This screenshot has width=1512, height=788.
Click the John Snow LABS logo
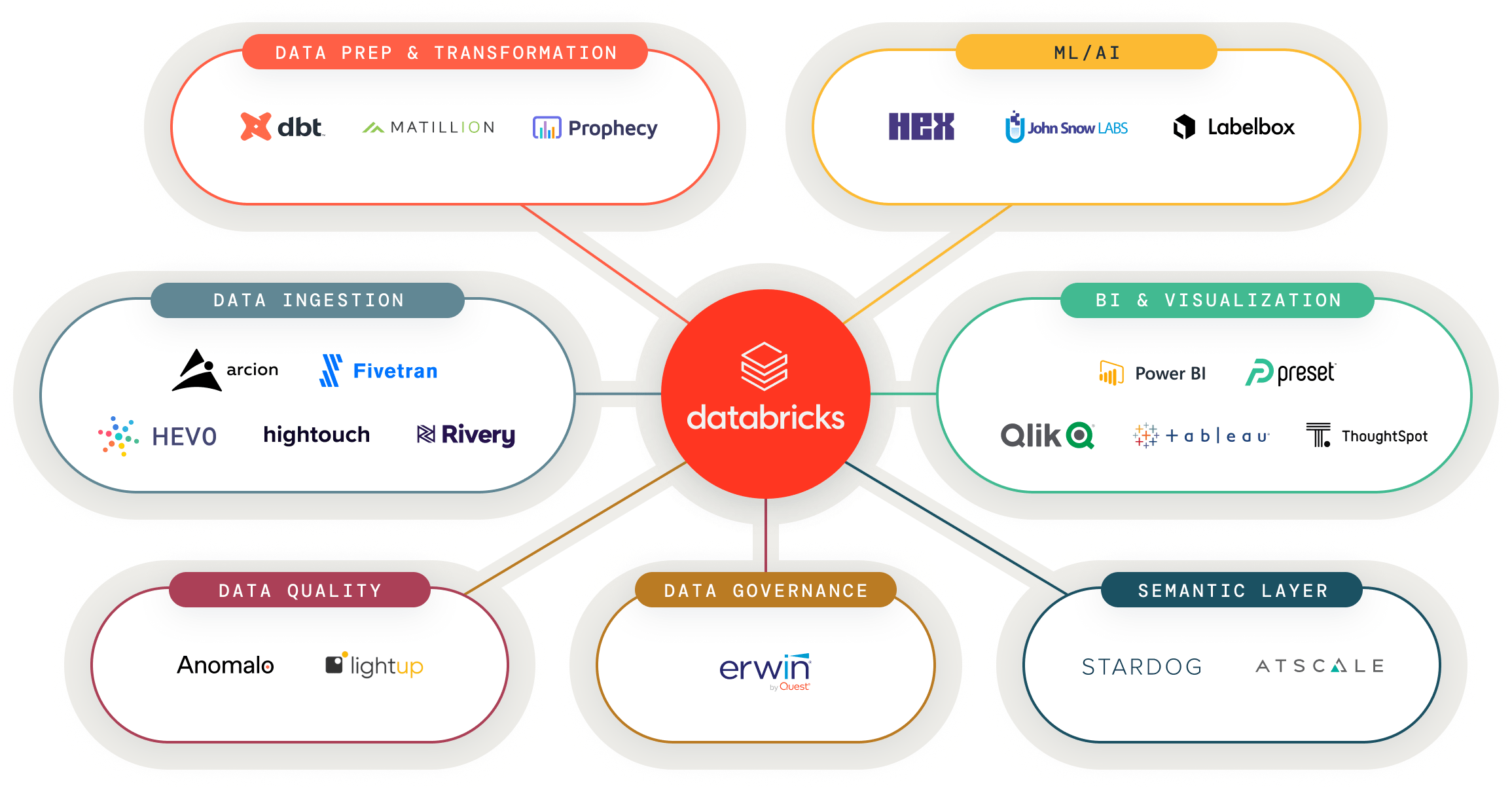(1066, 127)
